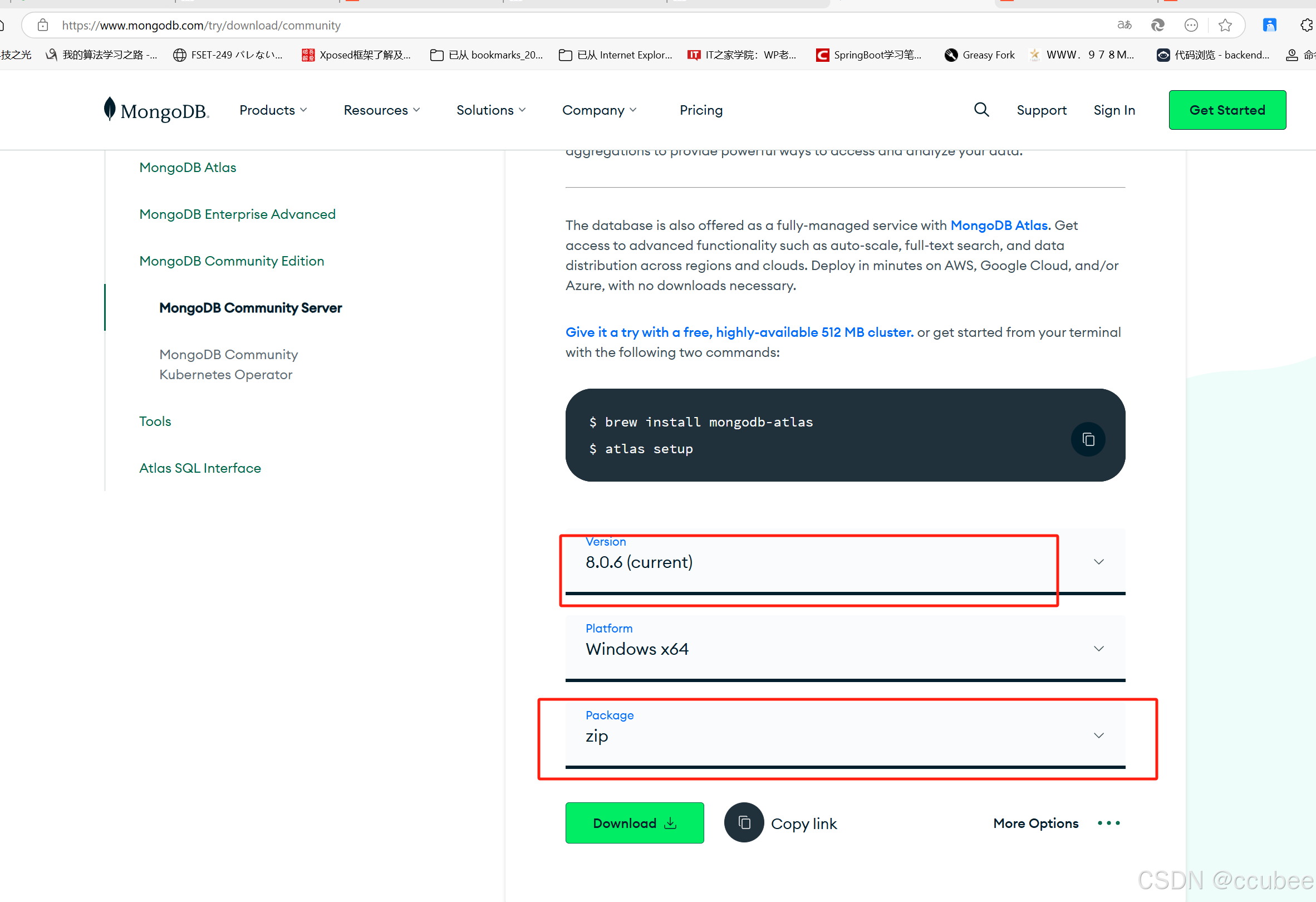Click the green Download button
The height and width of the screenshot is (902, 1316).
click(634, 823)
